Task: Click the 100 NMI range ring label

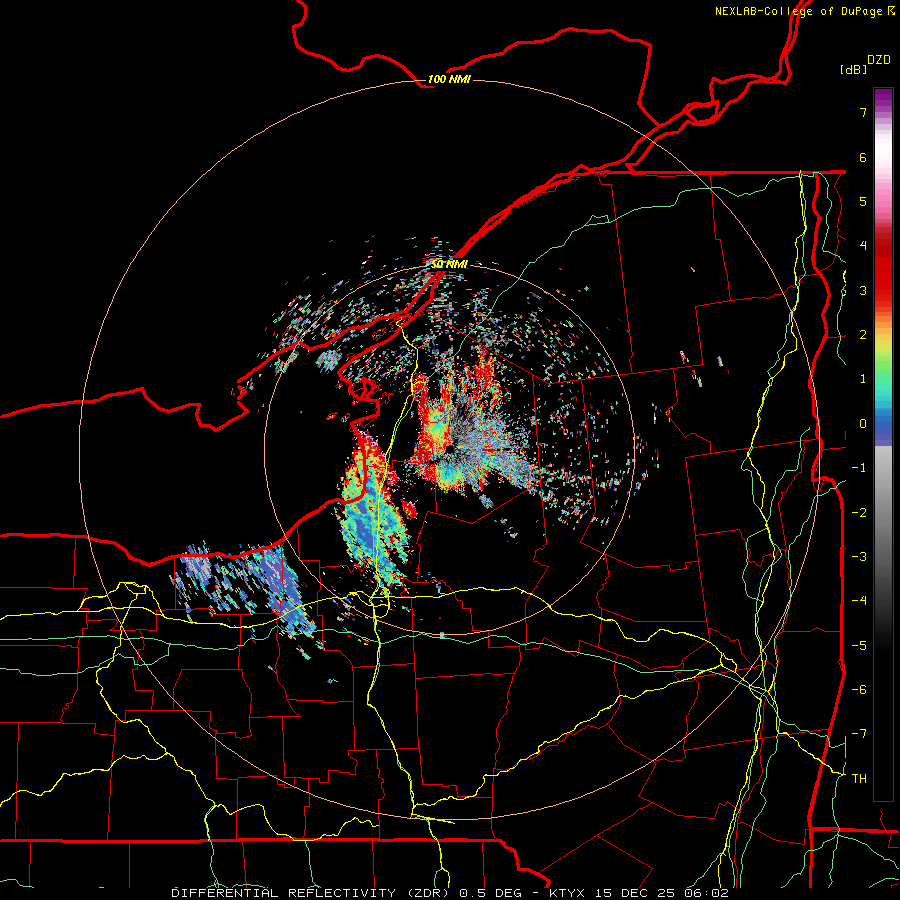Action: coord(449,79)
